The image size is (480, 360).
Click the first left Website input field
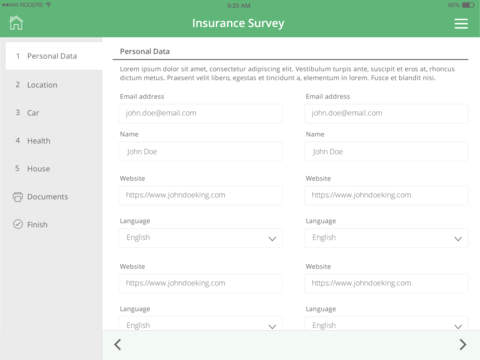pyautogui.click(x=200, y=195)
